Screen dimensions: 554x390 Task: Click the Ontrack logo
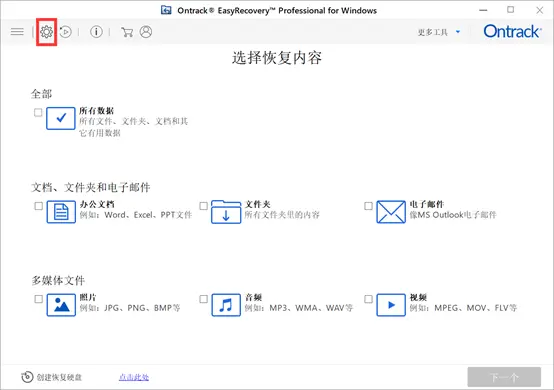(x=512, y=31)
